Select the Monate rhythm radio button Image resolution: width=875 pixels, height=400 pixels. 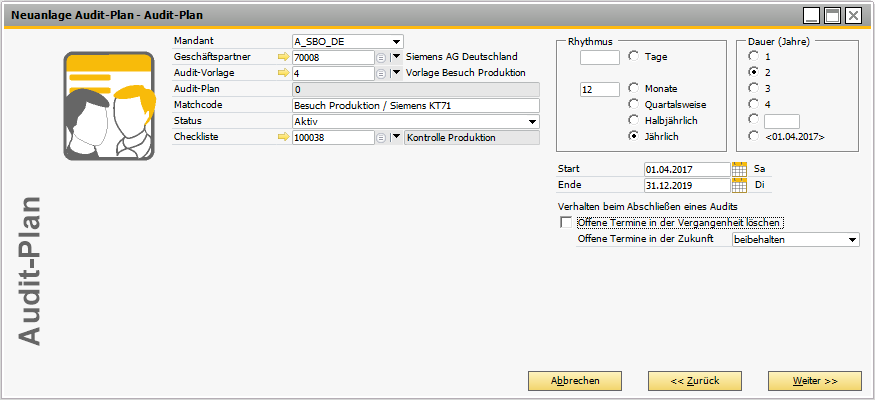click(x=633, y=88)
